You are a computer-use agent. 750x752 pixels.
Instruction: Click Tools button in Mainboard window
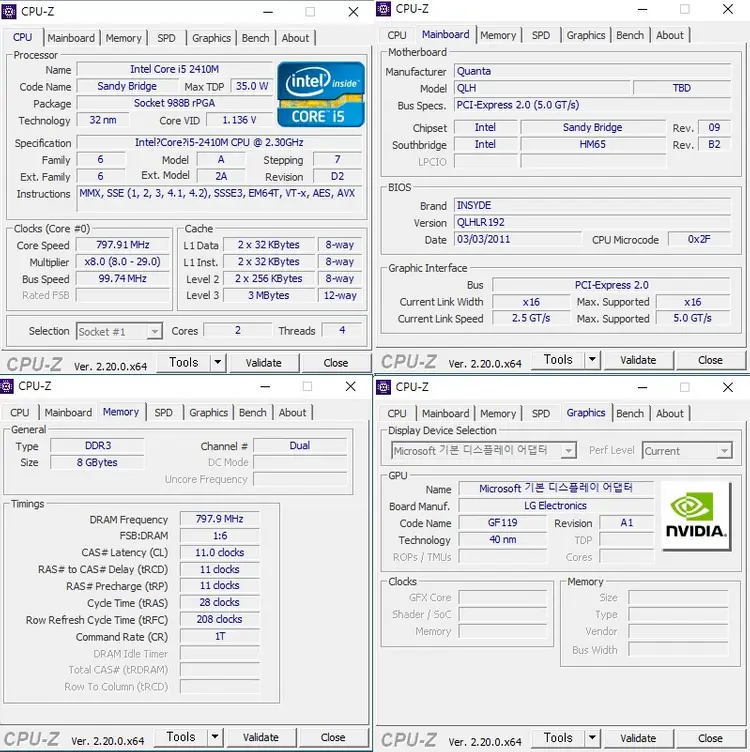click(x=558, y=359)
